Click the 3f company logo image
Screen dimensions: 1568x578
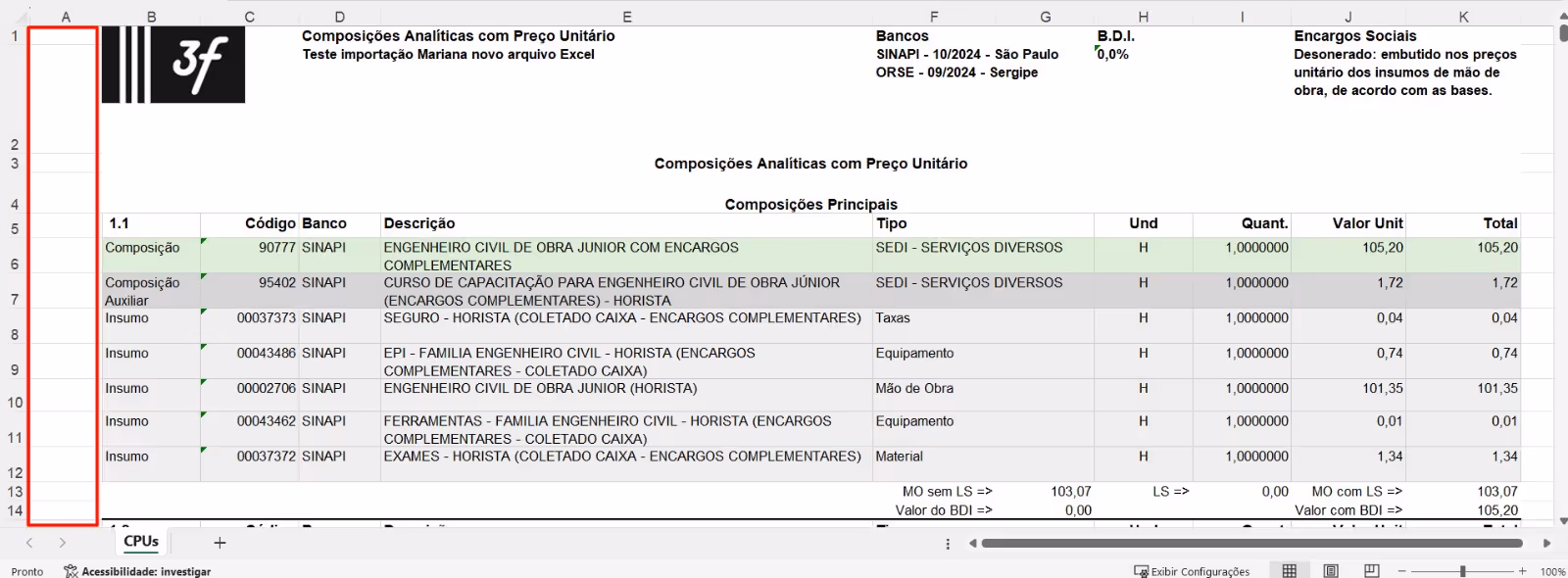coord(173,65)
